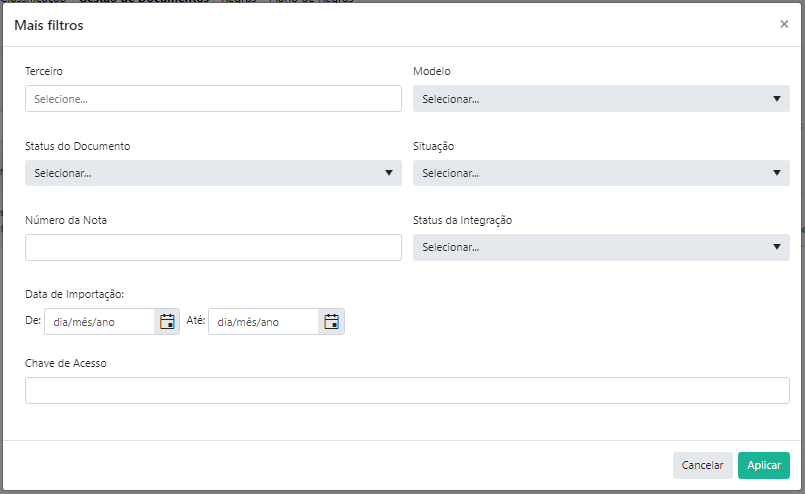Select the De dia/mês/ano date field
Image resolution: width=805 pixels, height=494 pixels.
(x=100, y=321)
